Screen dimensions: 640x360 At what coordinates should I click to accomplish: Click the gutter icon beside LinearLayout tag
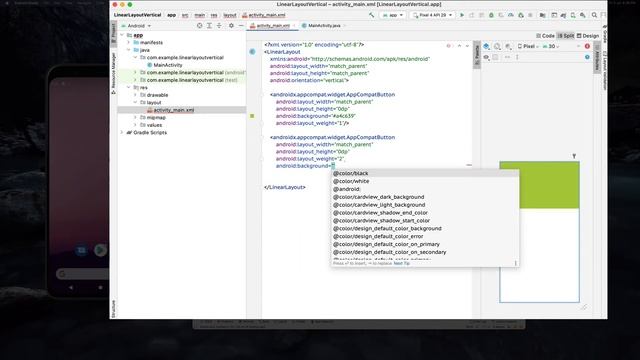[252, 52]
